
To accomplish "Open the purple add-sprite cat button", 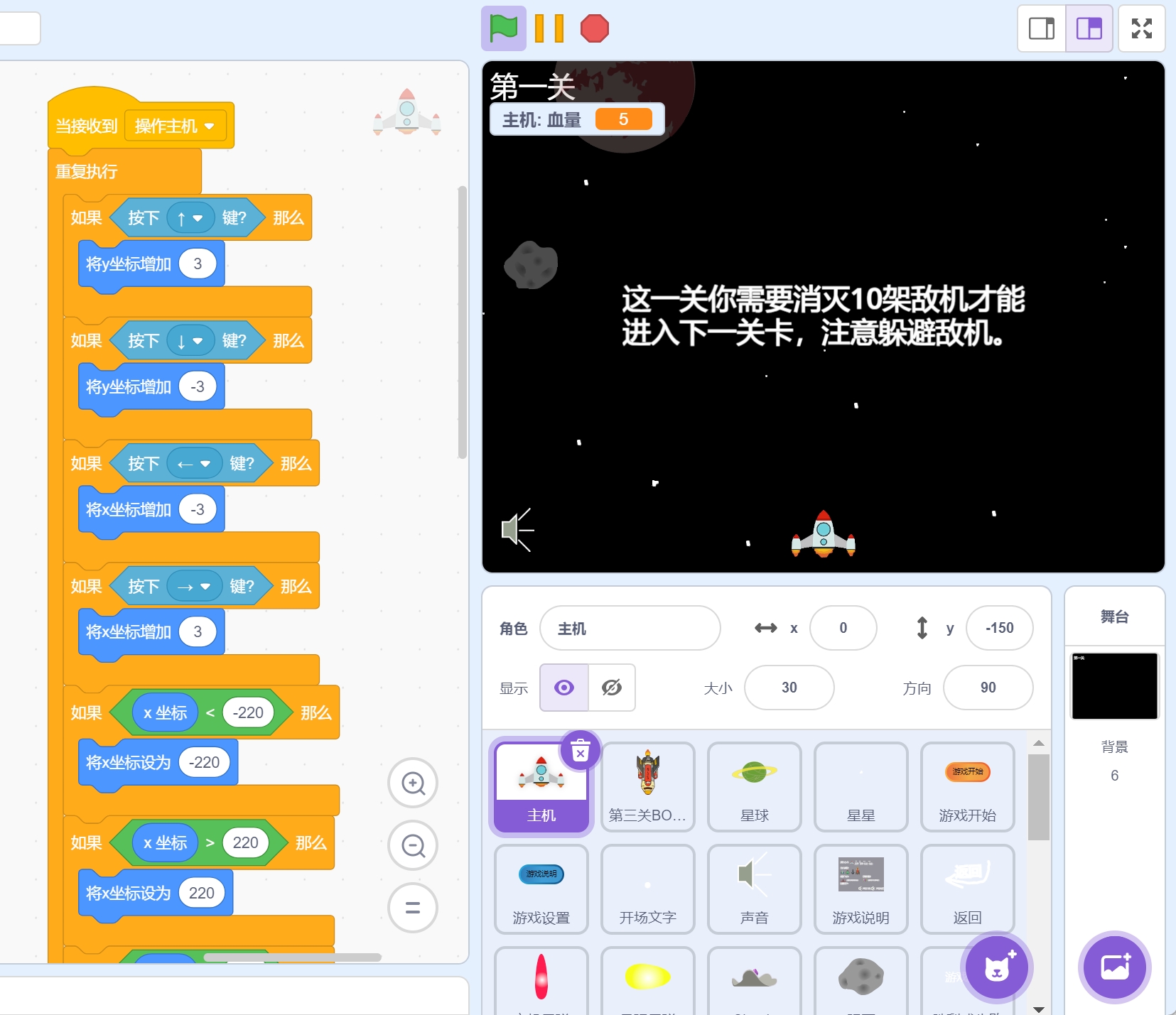I will 997,967.
